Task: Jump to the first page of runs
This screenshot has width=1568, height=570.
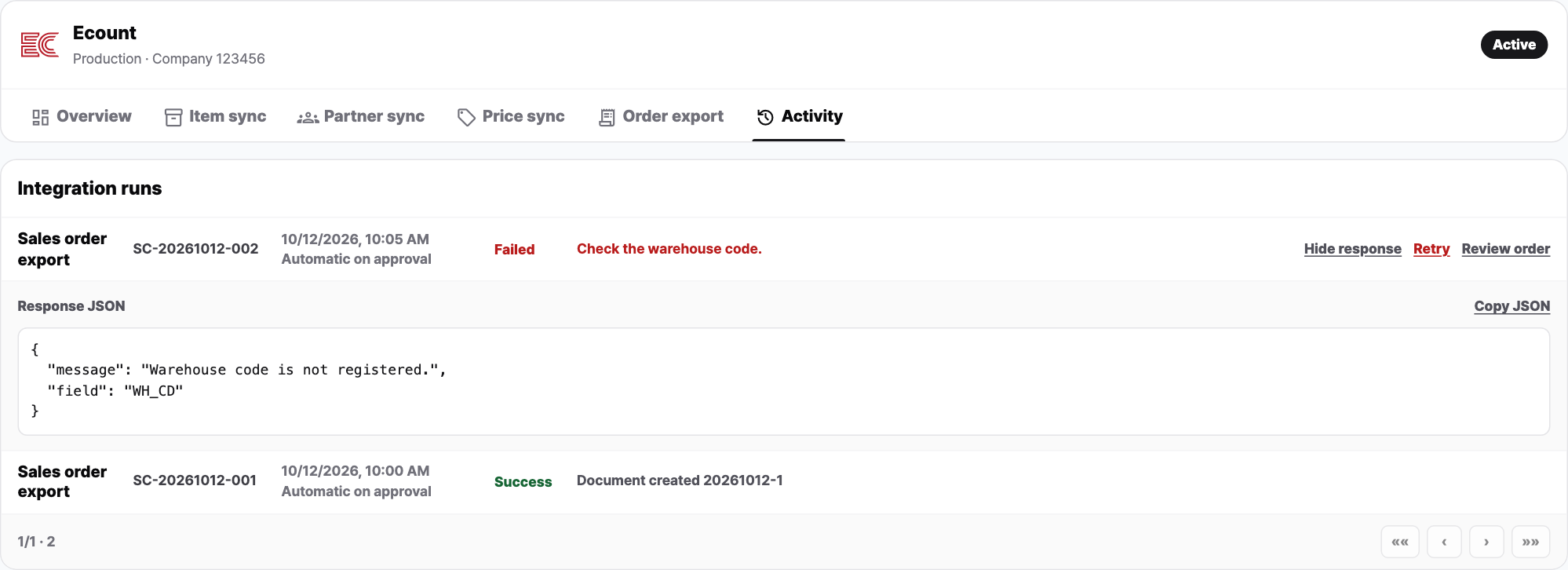Action: click(1400, 542)
